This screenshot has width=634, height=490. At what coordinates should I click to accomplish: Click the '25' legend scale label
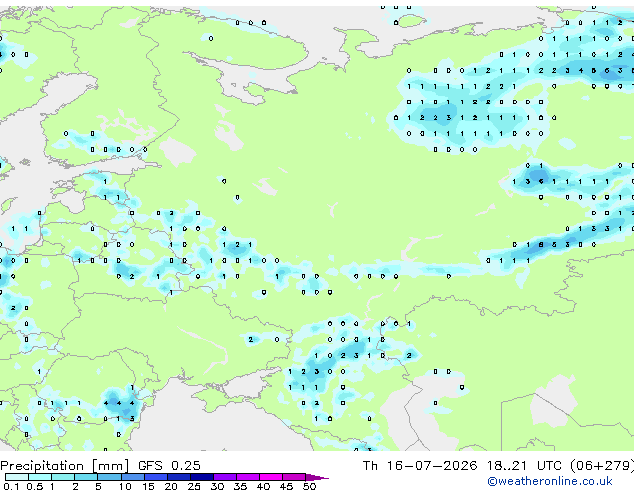pos(194,486)
